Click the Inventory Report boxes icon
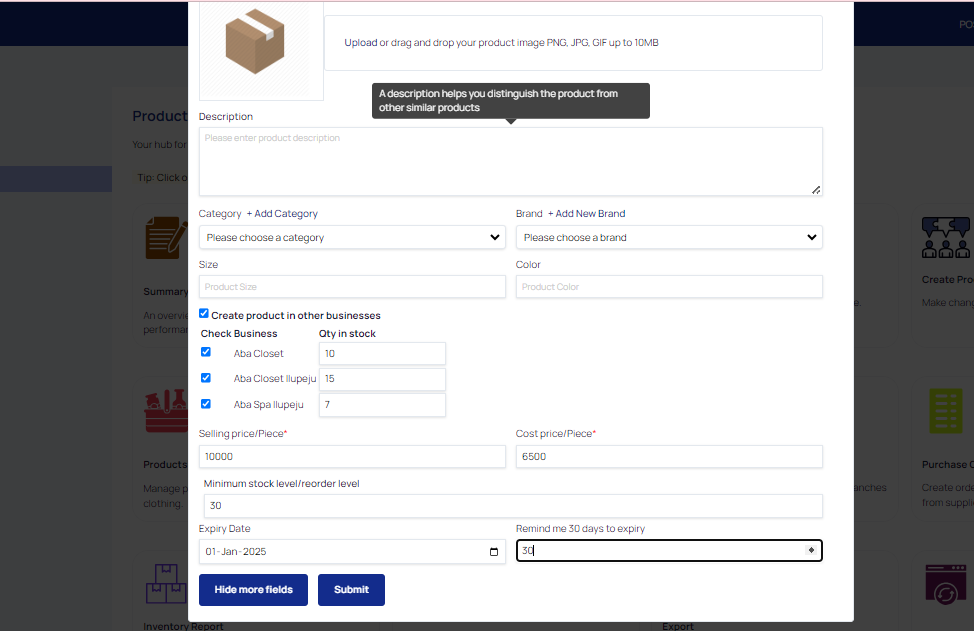This screenshot has width=974, height=631. point(165,584)
